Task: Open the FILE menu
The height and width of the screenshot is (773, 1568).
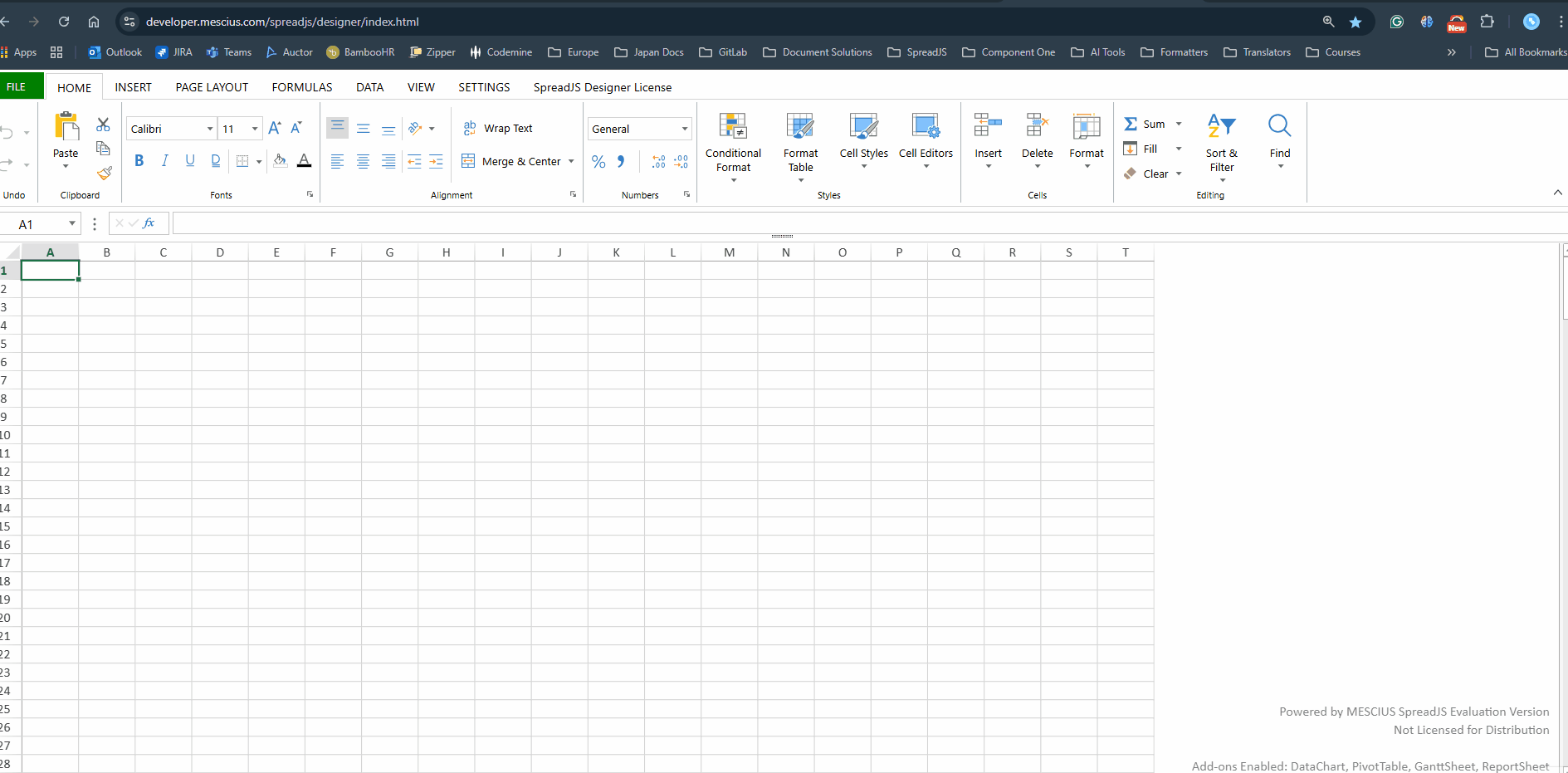Action: [x=17, y=86]
